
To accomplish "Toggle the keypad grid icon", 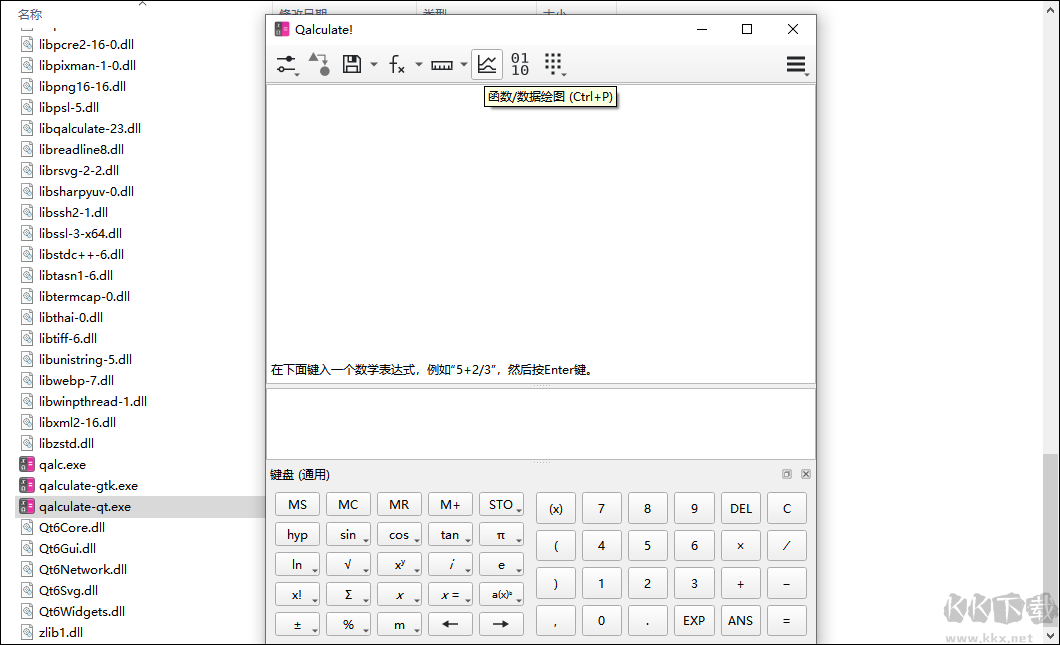I will pos(554,64).
